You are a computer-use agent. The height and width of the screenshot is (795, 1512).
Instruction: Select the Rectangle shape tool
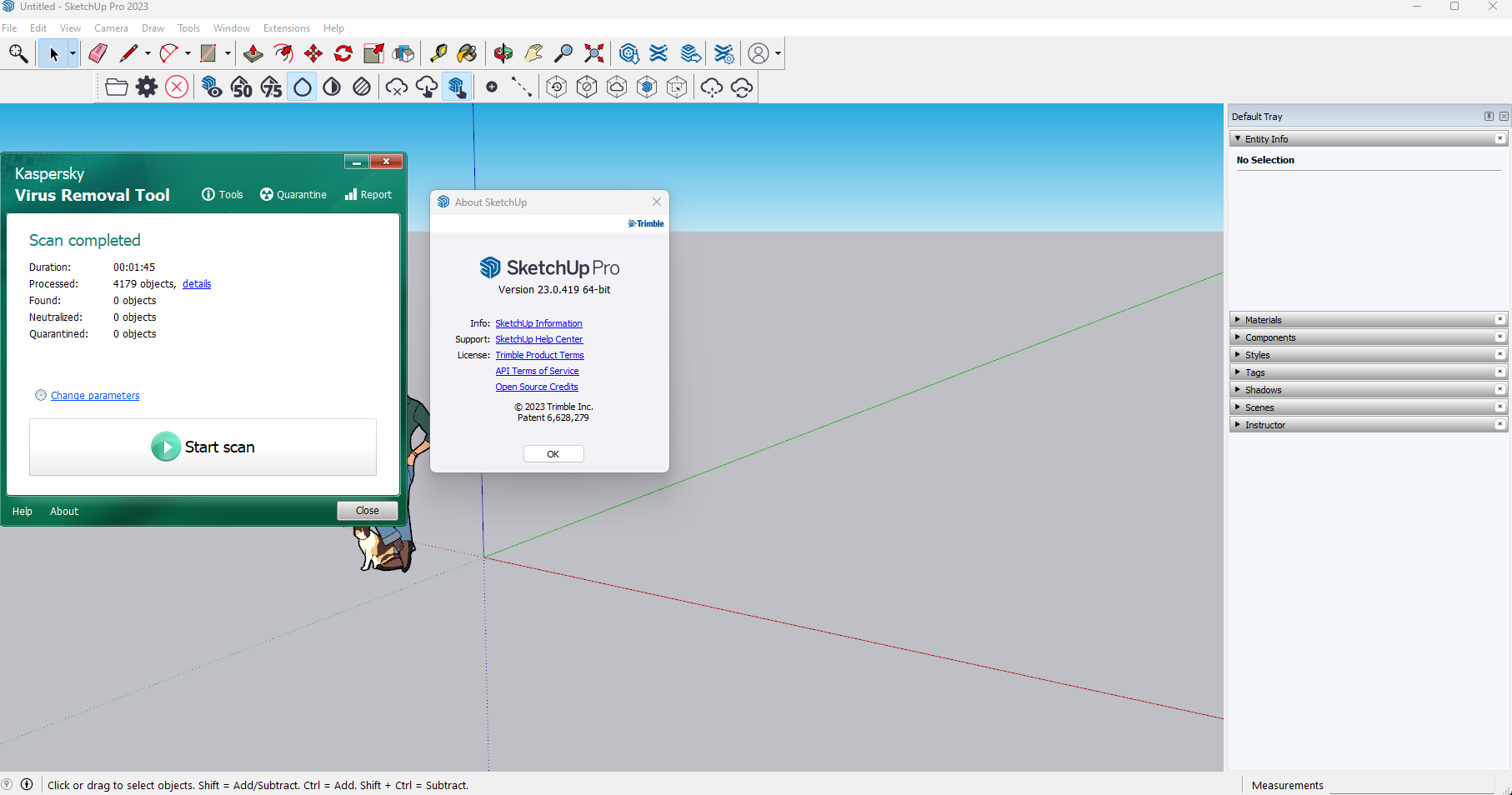pyautogui.click(x=208, y=54)
